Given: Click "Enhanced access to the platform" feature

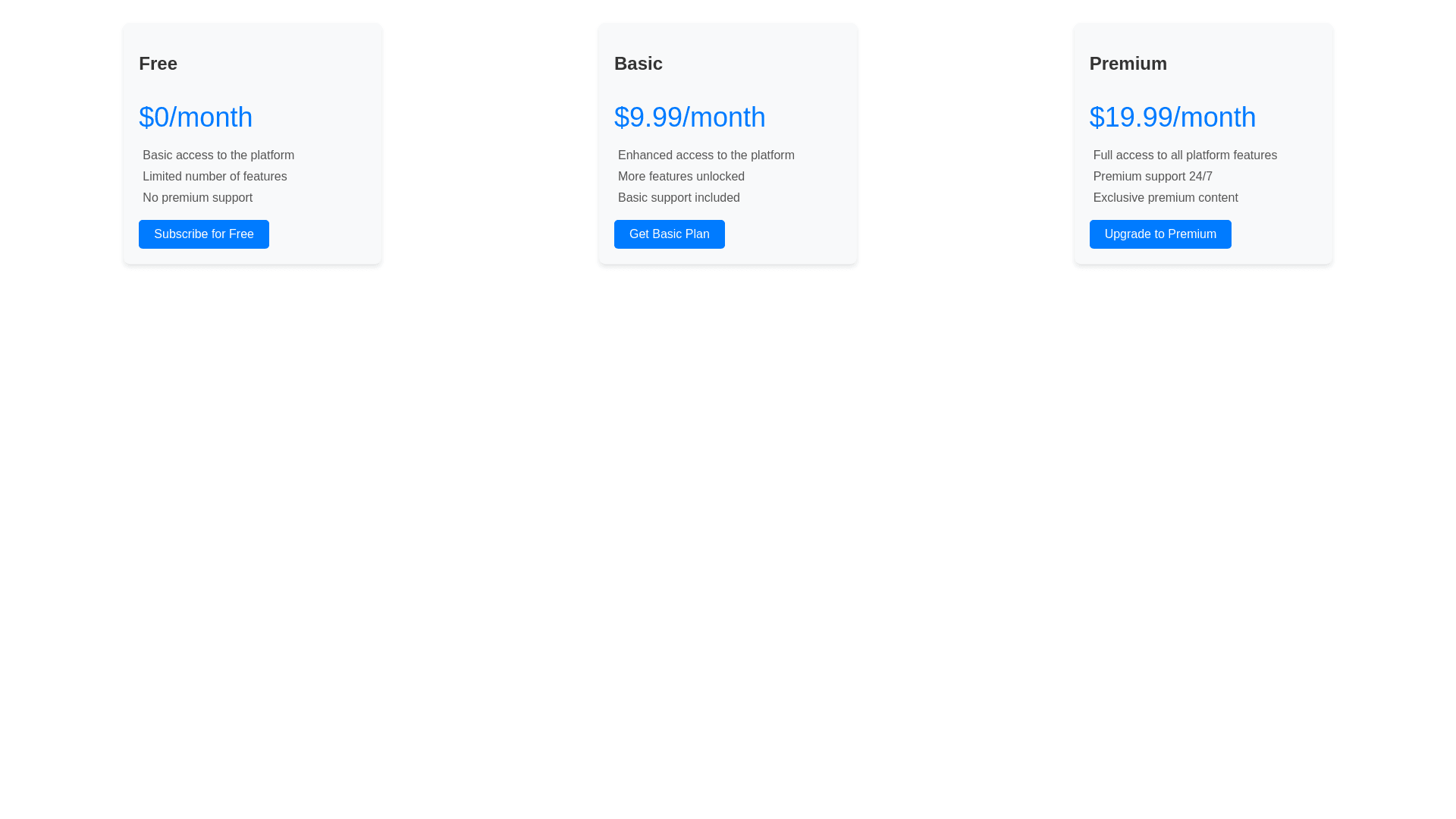Looking at the screenshot, I should coord(706,155).
